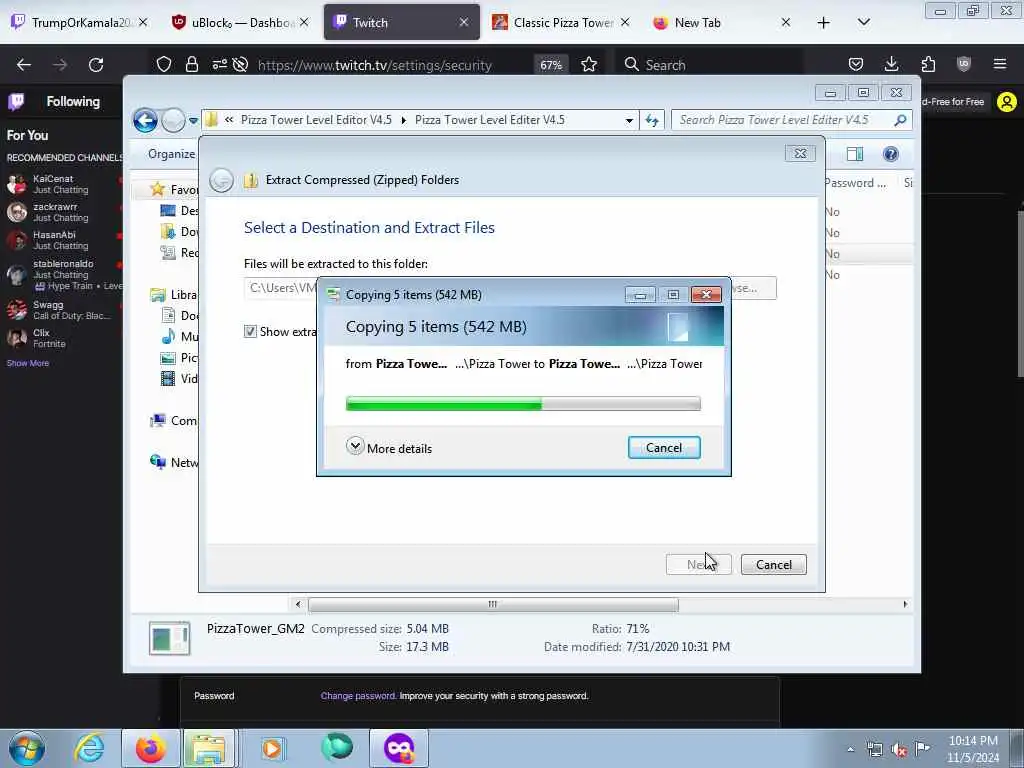Screen dimensions: 1024x768
Task: Click Explorer forward navigation arrow
Action: click(x=173, y=120)
